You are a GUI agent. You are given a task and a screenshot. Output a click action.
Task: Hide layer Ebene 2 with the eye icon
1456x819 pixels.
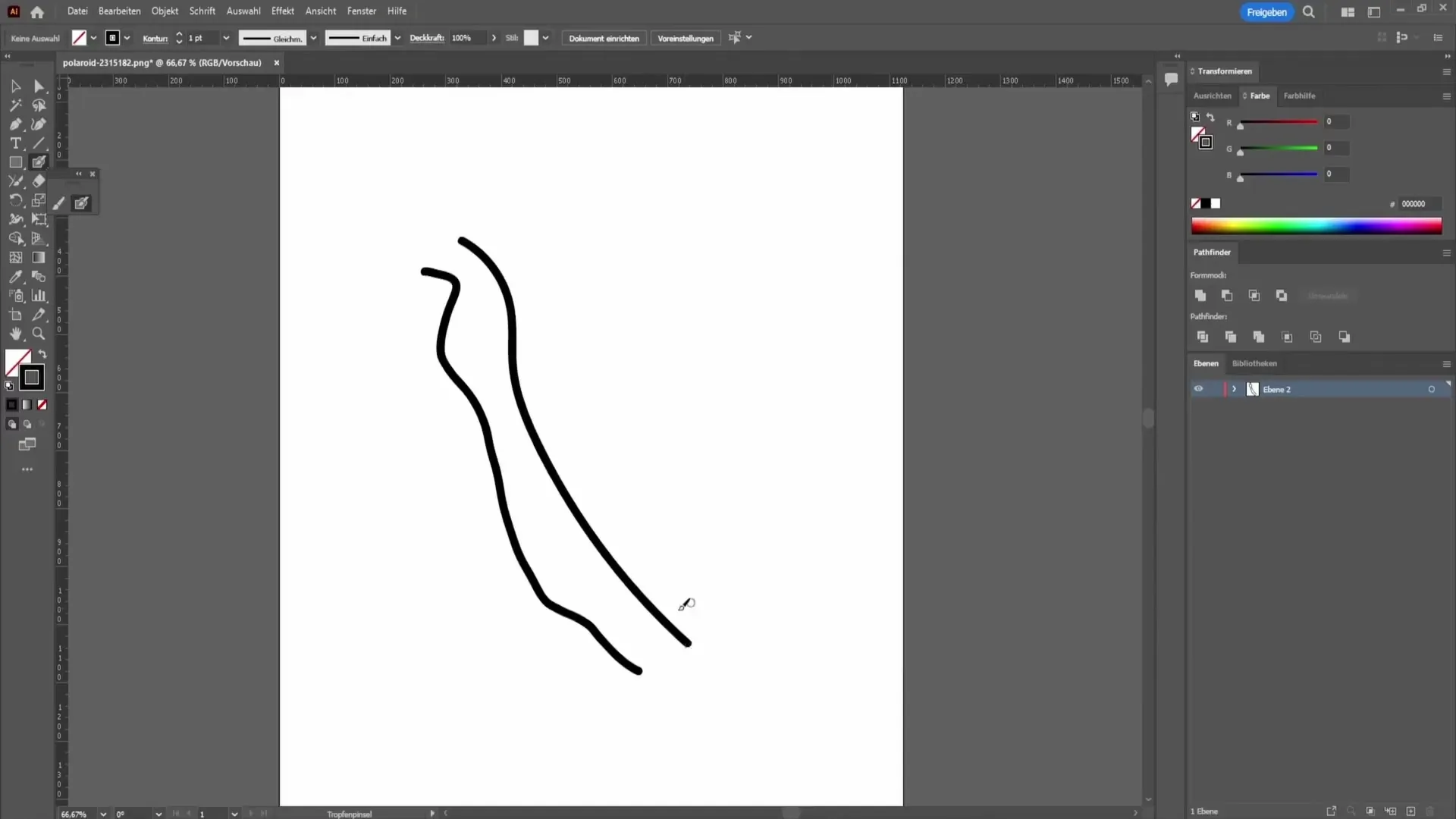click(1198, 389)
